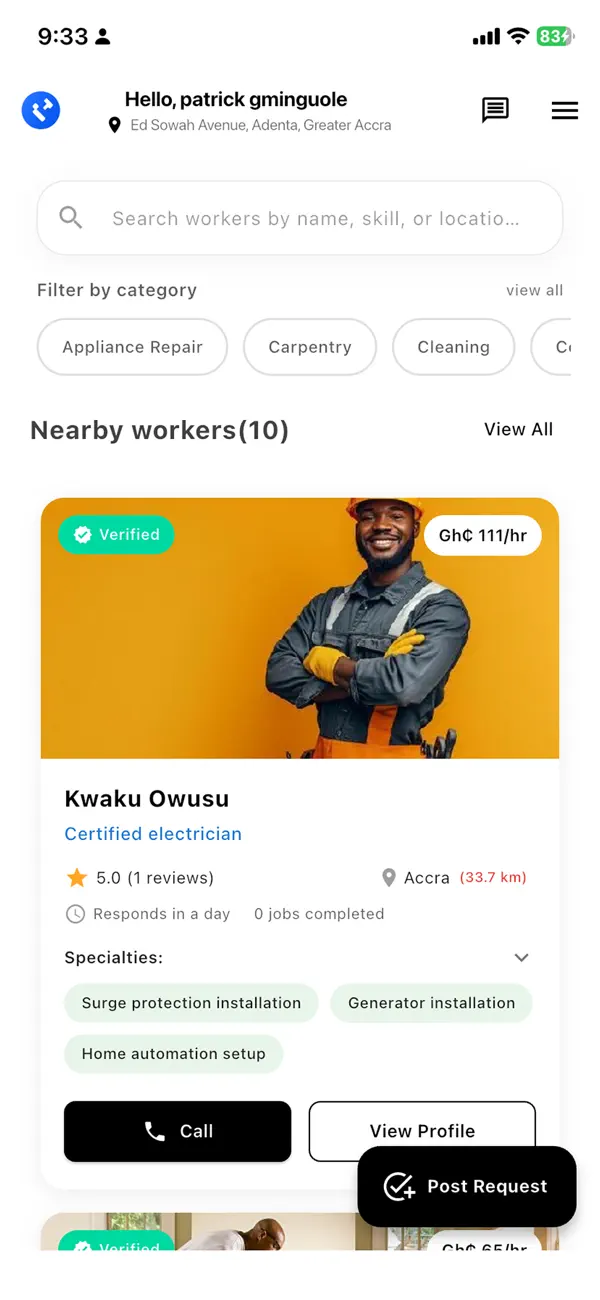This screenshot has width=600, height=1300.
Task: Tap the Post Request floating button
Action: pyautogui.click(x=466, y=1186)
